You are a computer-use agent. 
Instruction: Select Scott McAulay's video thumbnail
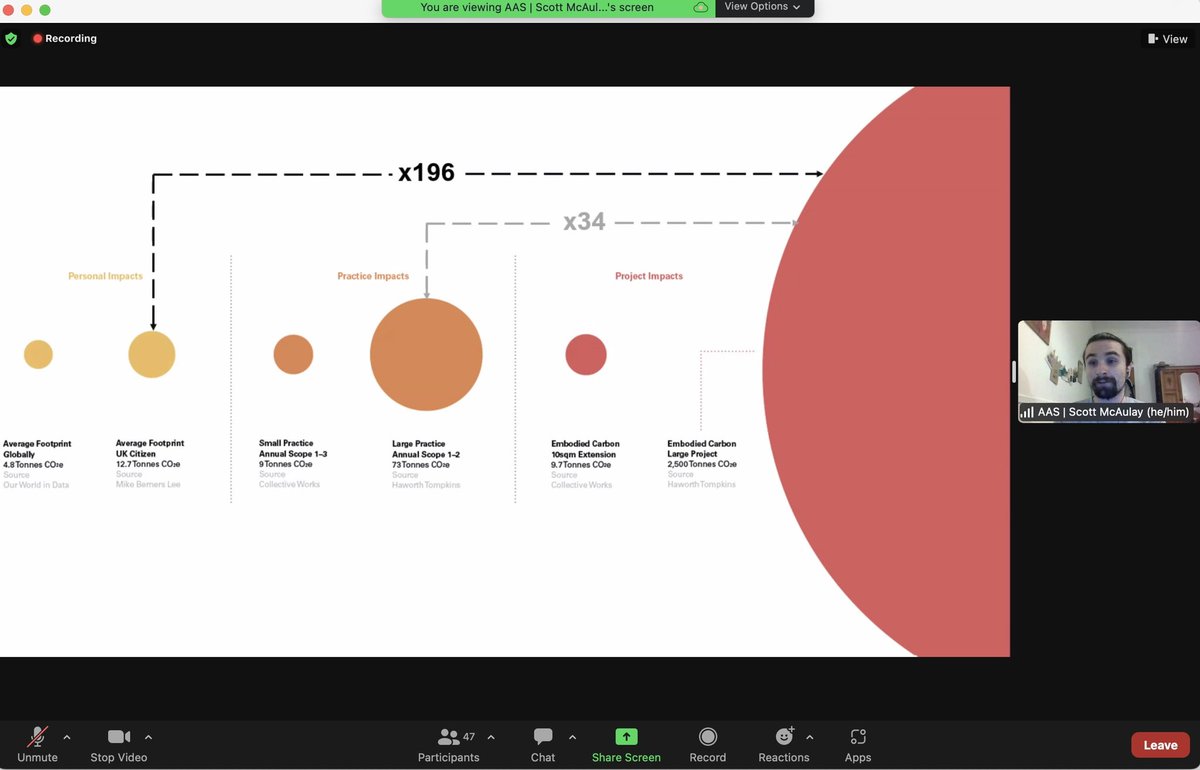click(1109, 371)
